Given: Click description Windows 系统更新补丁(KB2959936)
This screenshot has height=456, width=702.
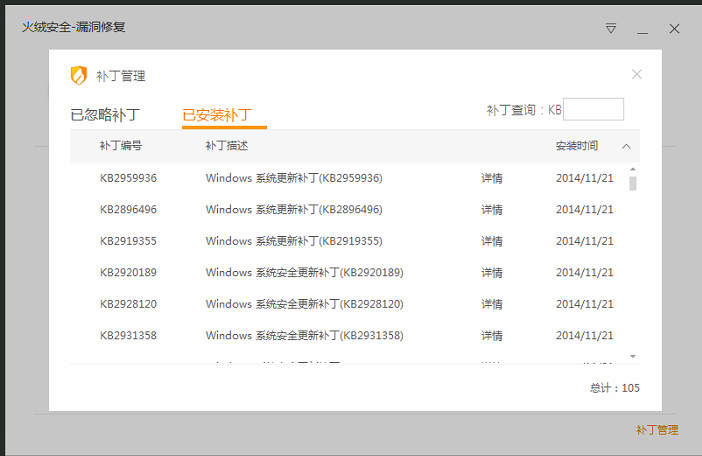Looking at the screenshot, I should tap(294, 178).
